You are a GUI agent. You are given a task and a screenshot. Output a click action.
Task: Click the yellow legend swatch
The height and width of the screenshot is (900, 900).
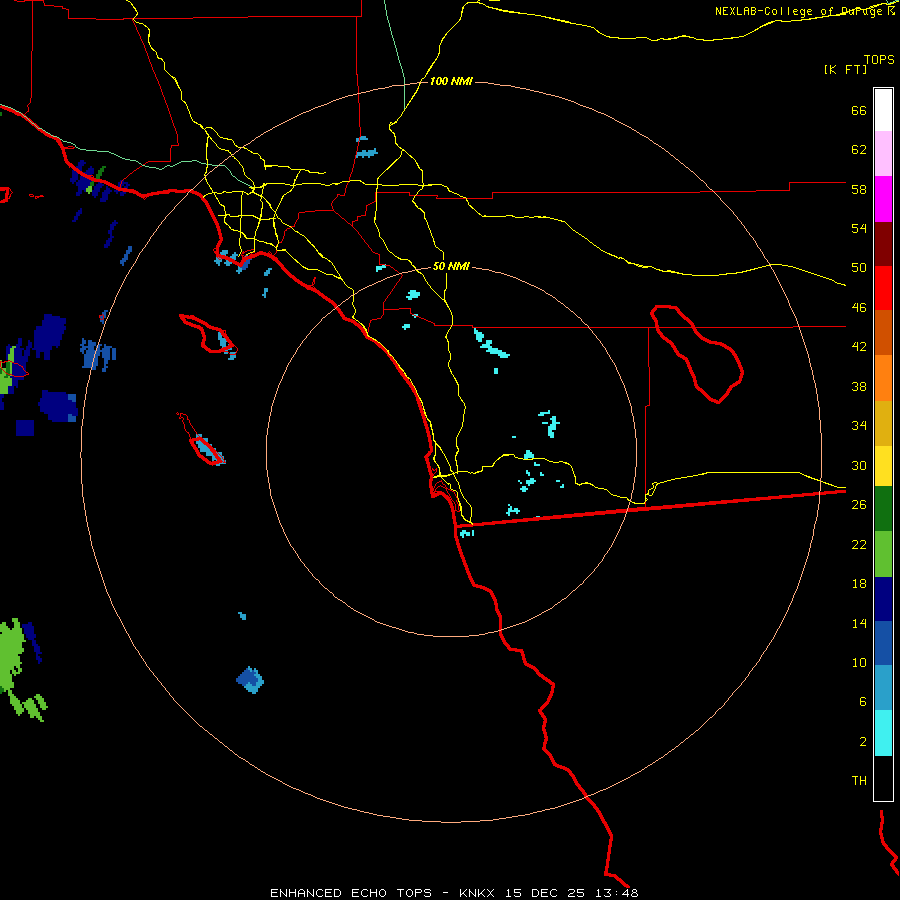(x=883, y=466)
